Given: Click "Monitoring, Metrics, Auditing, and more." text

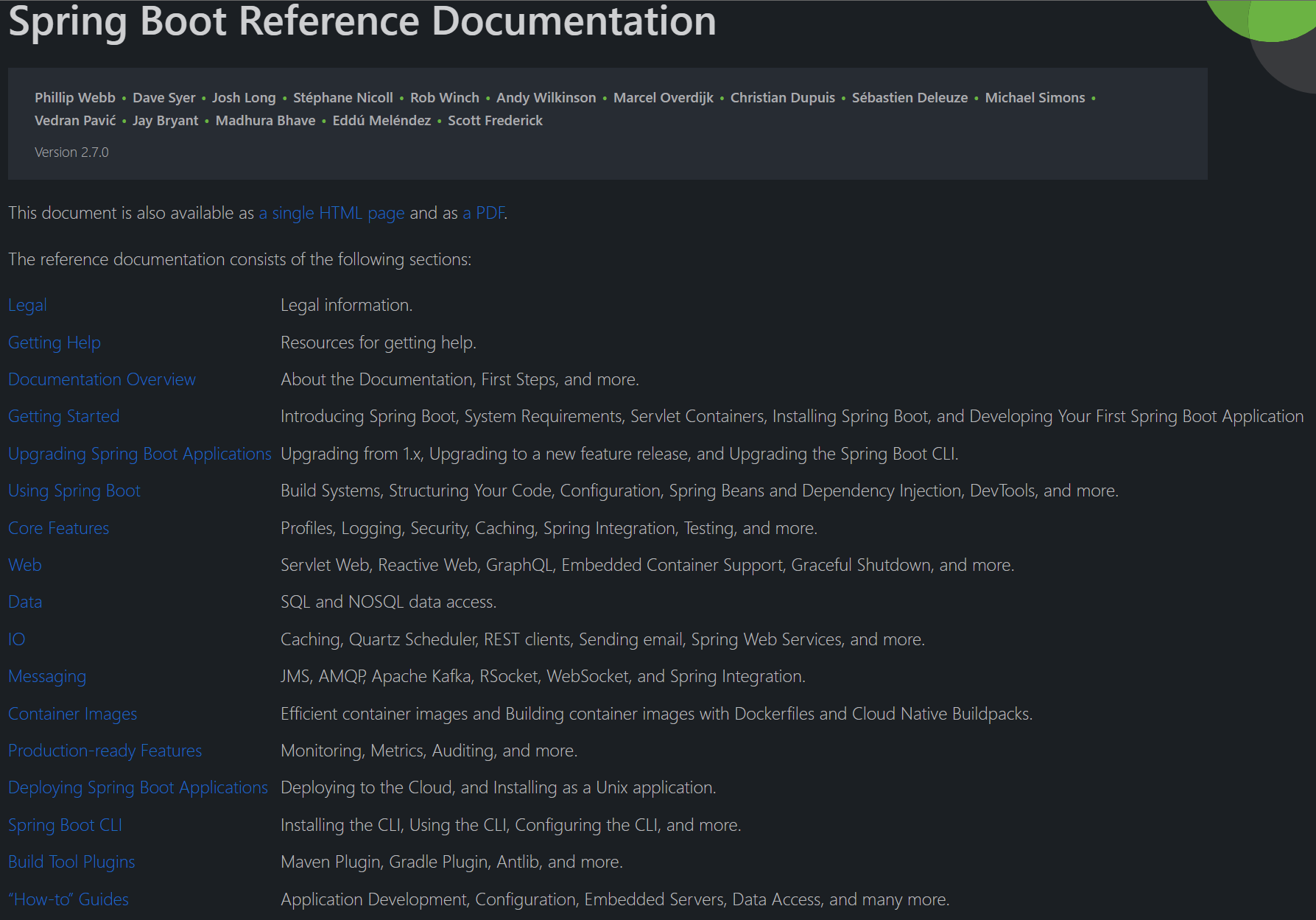Looking at the screenshot, I should [x=429, y=751].
